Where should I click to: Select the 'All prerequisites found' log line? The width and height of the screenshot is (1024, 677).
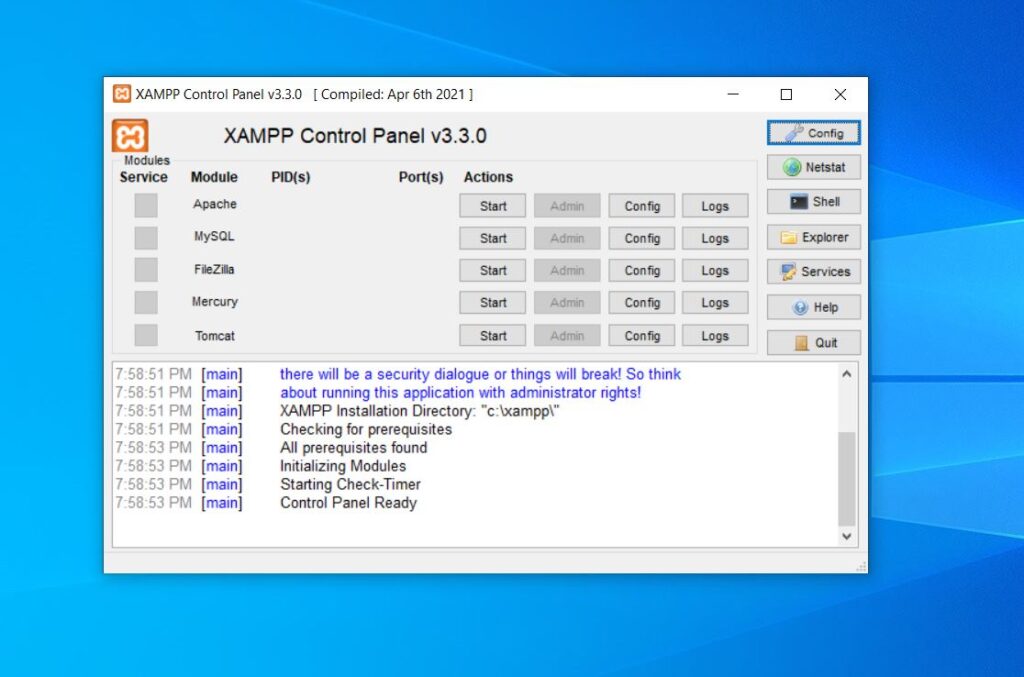[353, 448]
